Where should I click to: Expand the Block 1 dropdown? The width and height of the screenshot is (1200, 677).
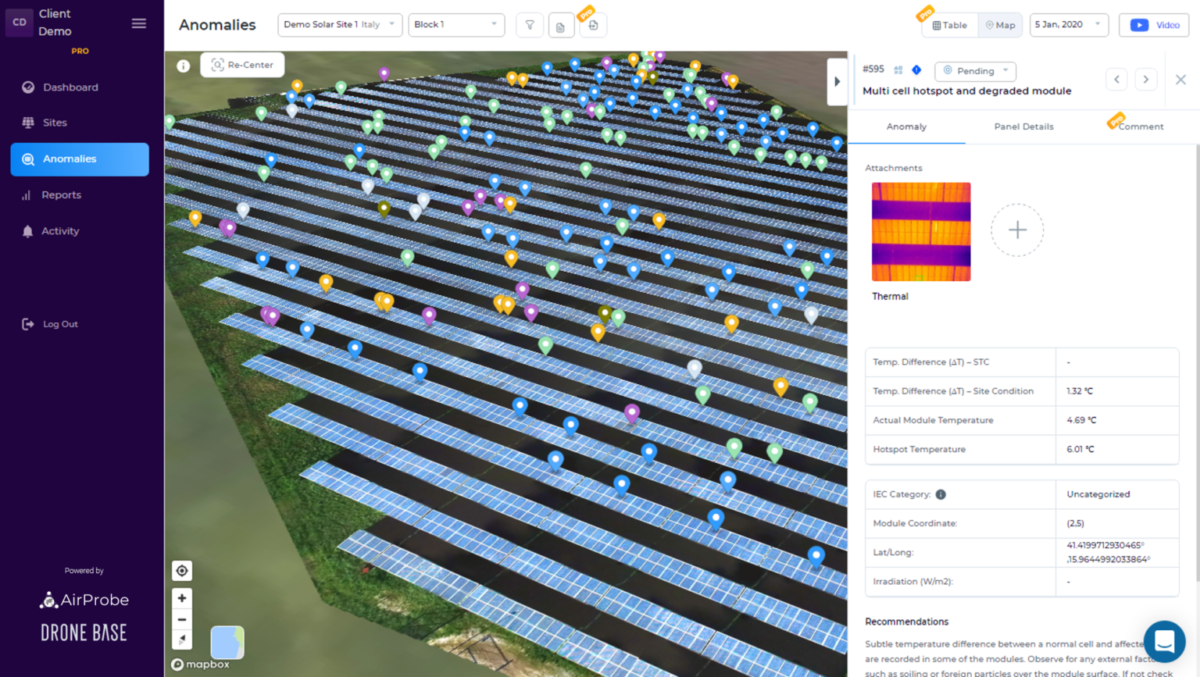(455, 25)
